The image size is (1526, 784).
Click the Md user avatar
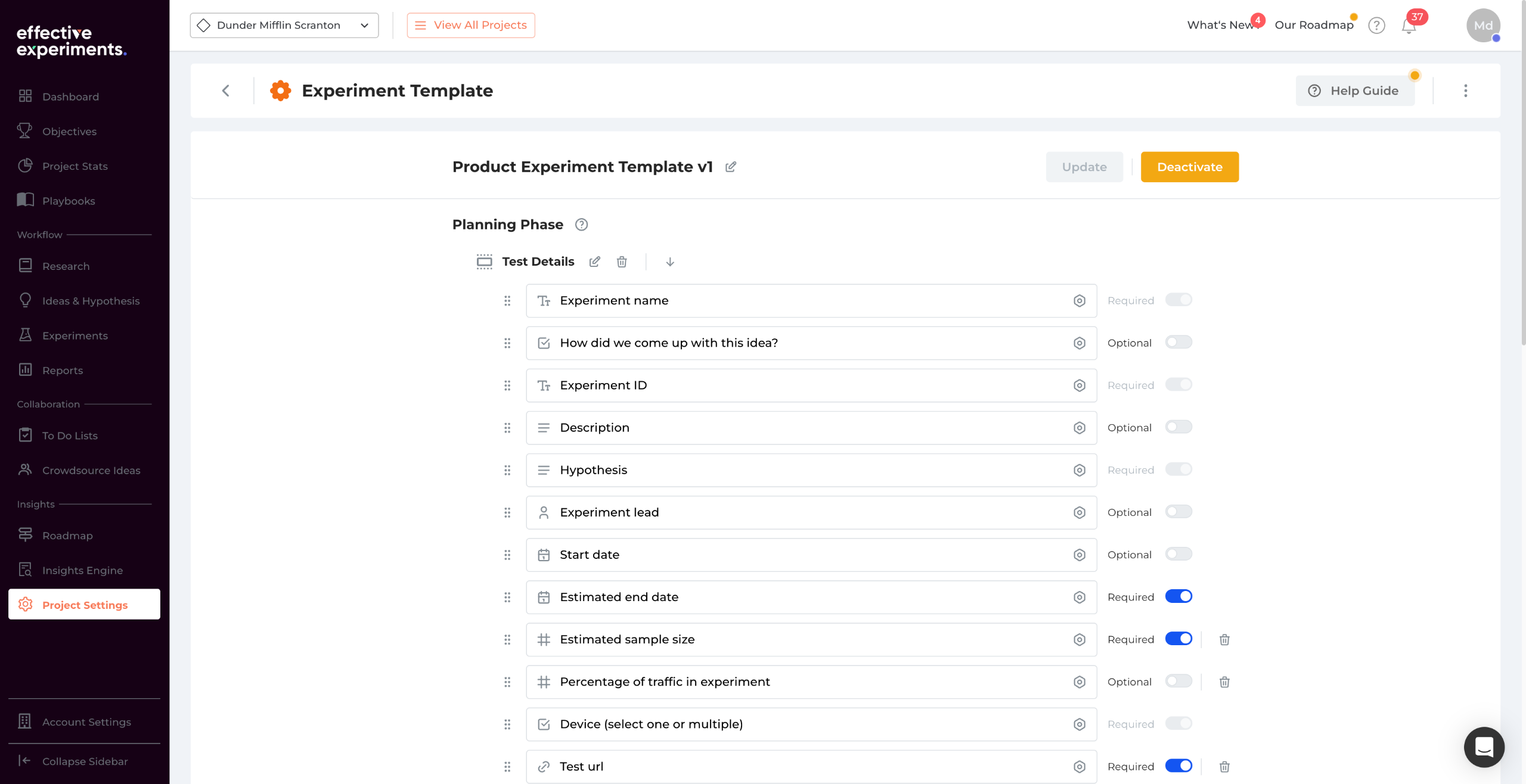pyautogui.click(x=1483, y=26)
